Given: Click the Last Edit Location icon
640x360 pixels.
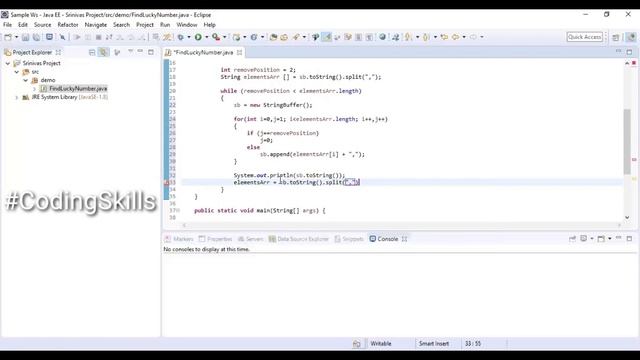Looking at the screenshot, I should (444, 37).
